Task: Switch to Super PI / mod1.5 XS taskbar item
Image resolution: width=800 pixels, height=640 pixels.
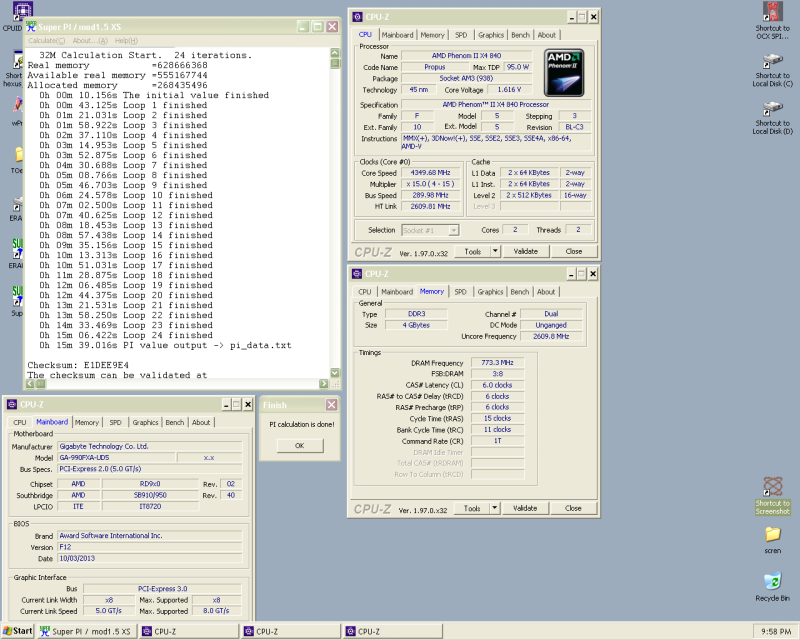Action: coord(87,631)
